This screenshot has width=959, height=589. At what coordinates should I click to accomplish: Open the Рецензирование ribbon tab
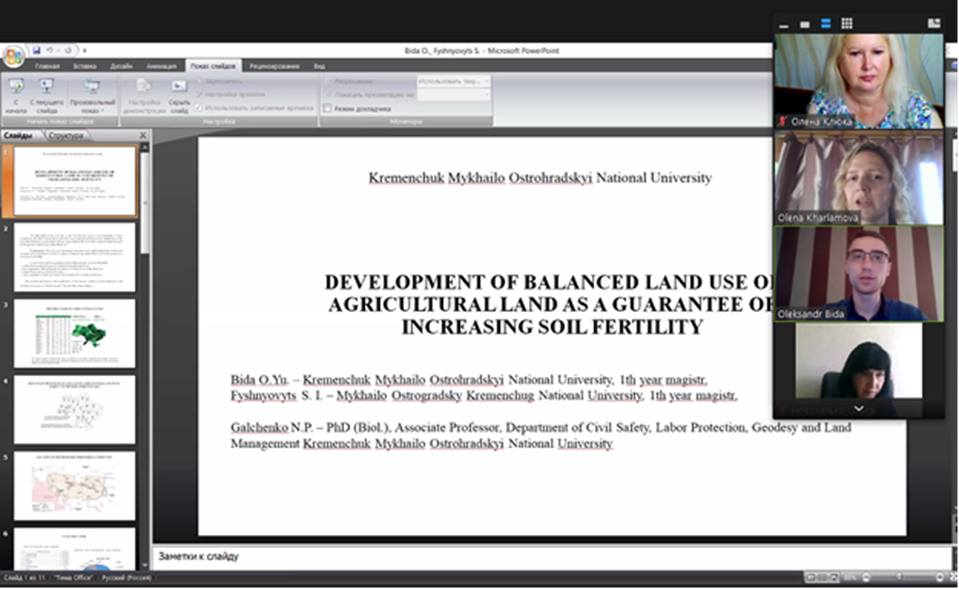(275, 65)
